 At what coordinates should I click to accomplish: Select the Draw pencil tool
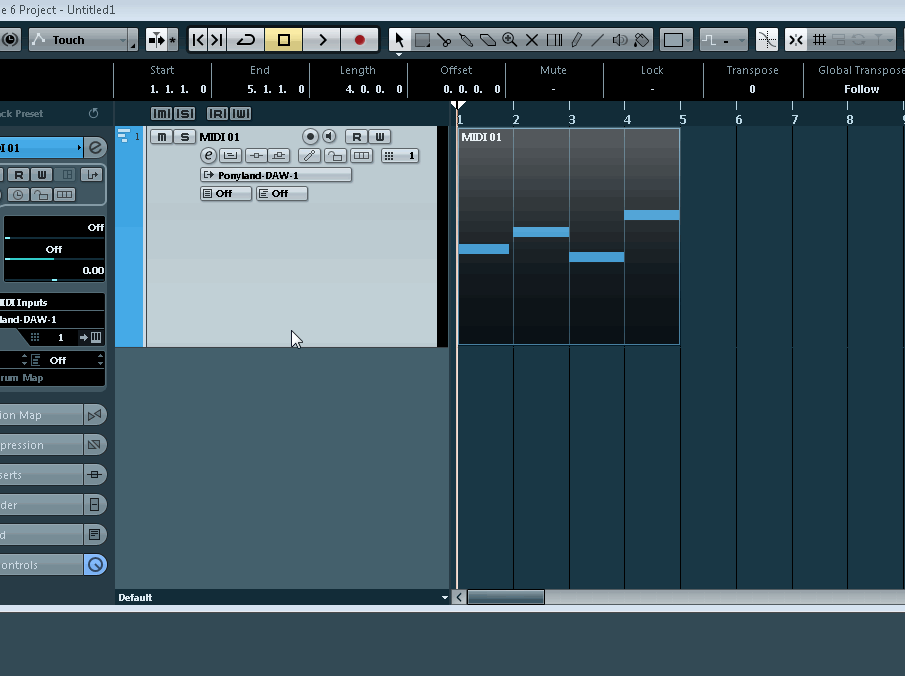click(576, 40)
